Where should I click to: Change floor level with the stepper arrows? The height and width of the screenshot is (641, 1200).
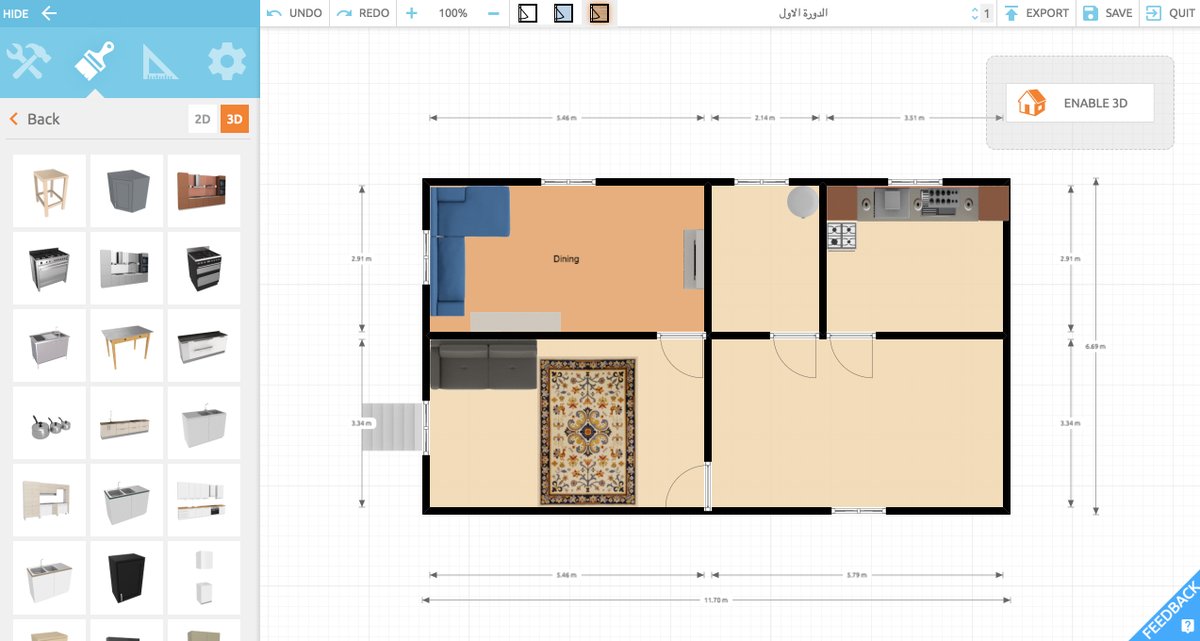point(975,13)
